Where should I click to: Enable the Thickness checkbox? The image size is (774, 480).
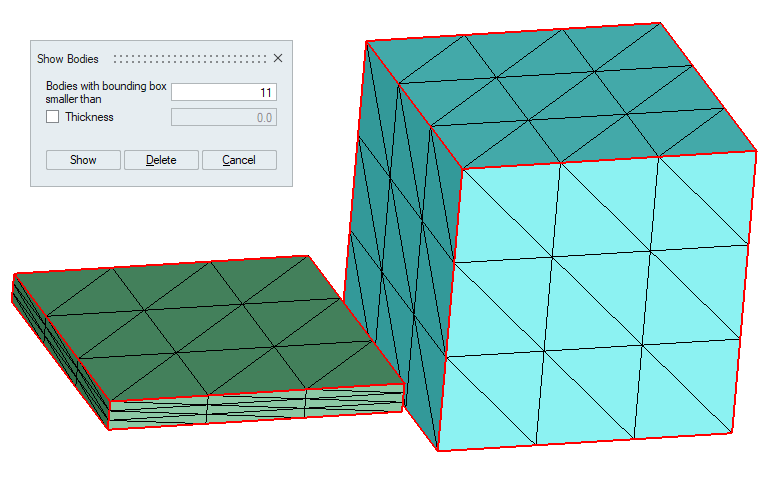(x=53, y=117)
